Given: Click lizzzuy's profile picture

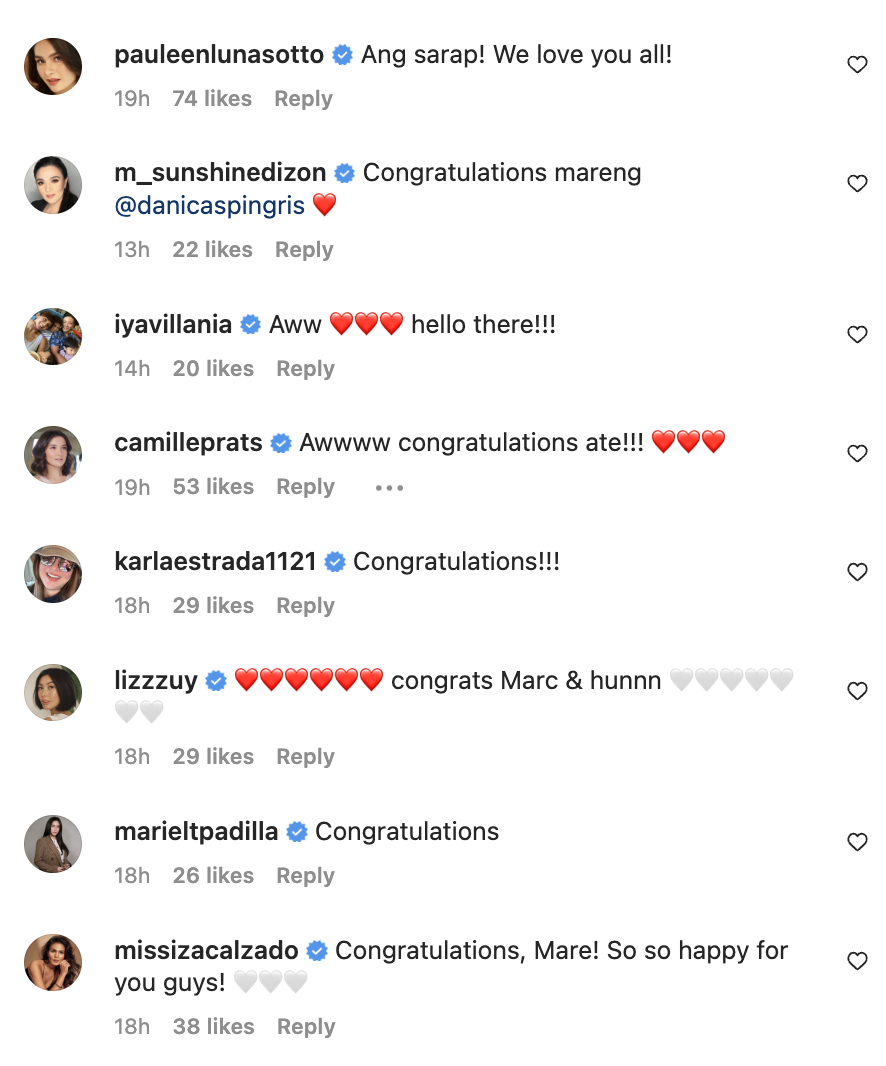Looking at the screenshot, I should pyautogui.click(x=52, y=692).
